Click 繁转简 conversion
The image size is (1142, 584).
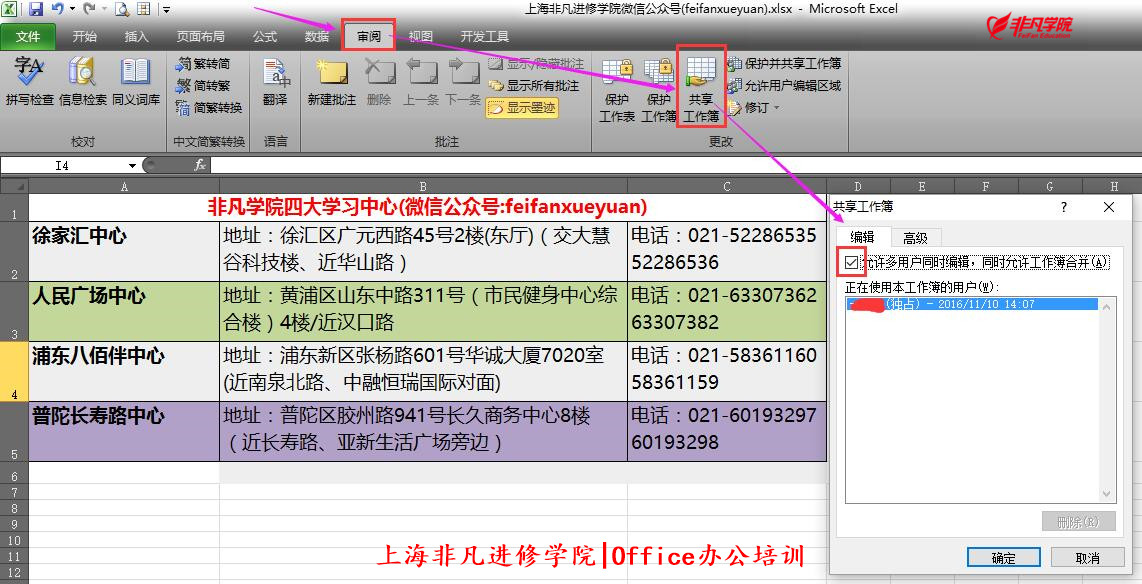tap(202, 64)
